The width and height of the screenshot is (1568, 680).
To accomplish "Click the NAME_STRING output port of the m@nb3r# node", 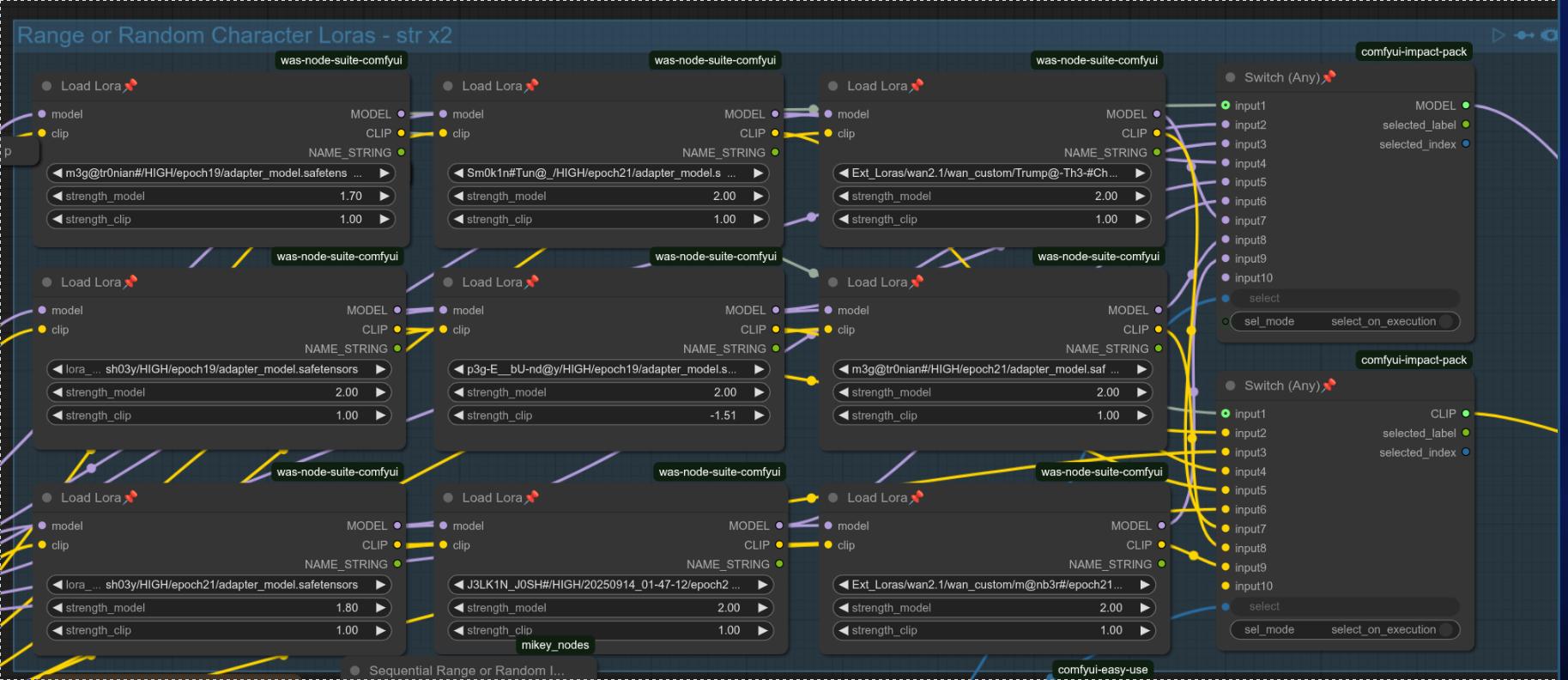I will tap(1161, 564).
